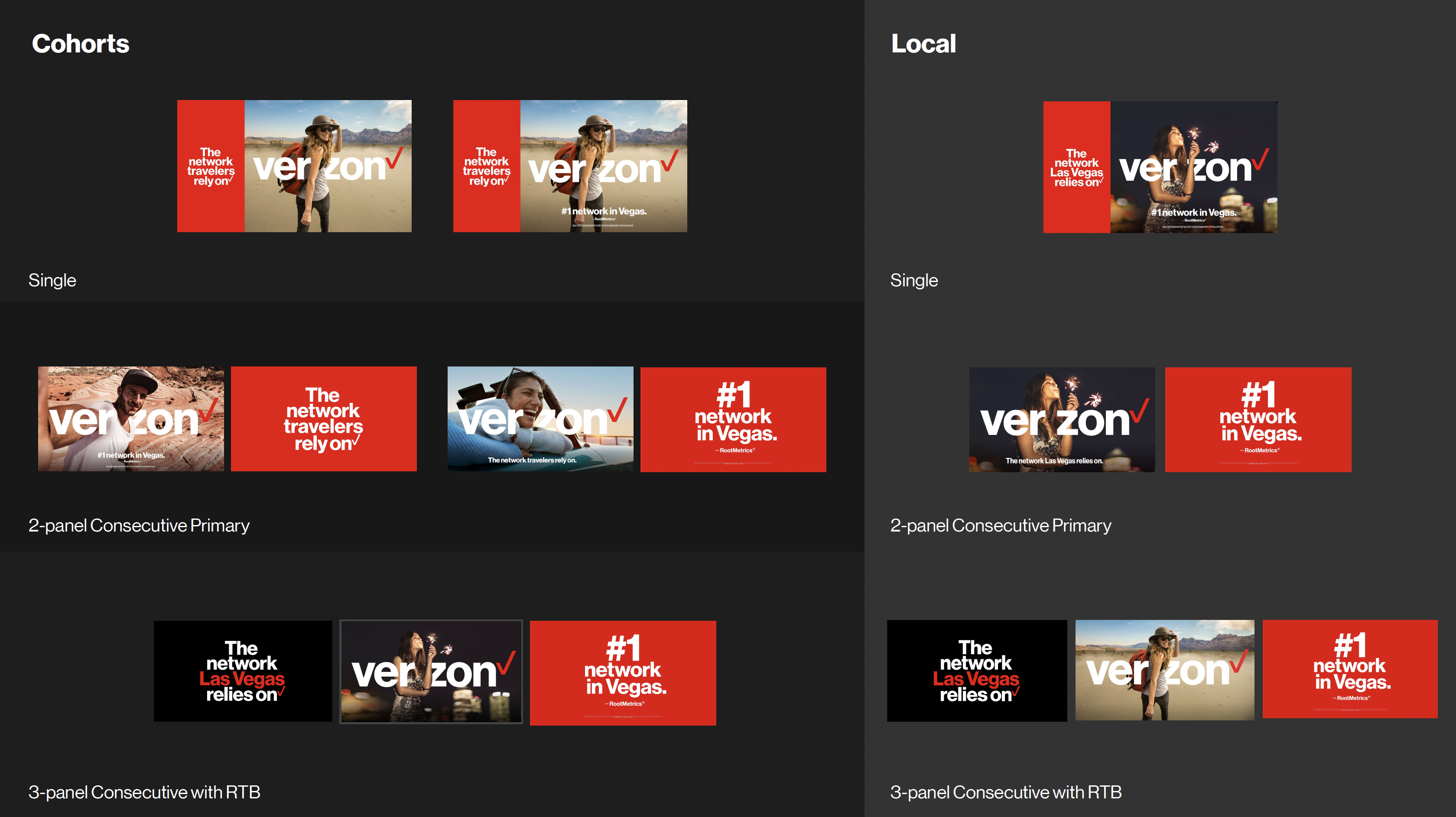Click Cohorts '2-panel Consecutive Primary' label
The width and height of the screenshot is (1456, 817).
[139, 525]
